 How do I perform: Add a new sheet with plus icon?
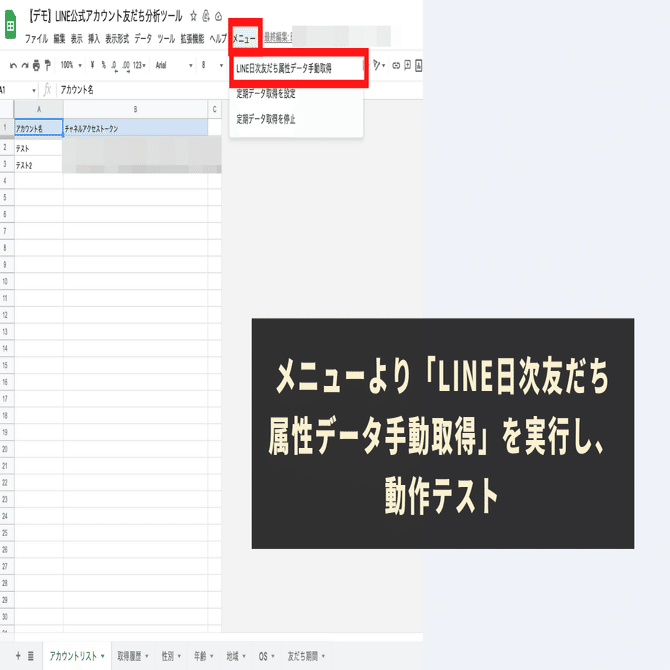[x=18, y=655]
